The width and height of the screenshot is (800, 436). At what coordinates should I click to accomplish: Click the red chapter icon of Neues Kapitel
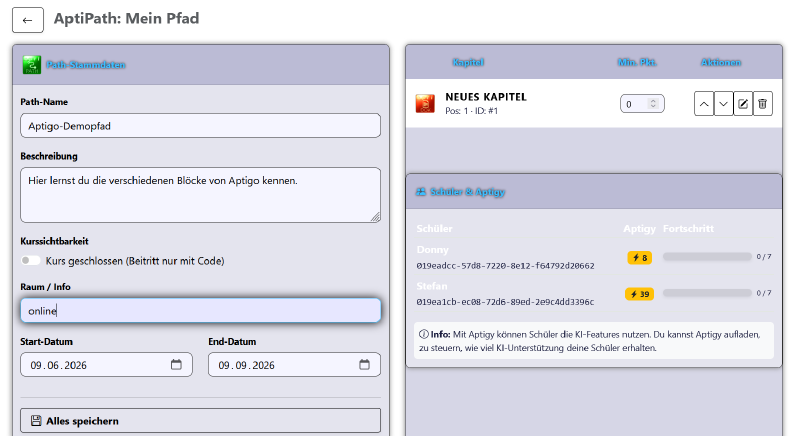[x=425, y=104]
